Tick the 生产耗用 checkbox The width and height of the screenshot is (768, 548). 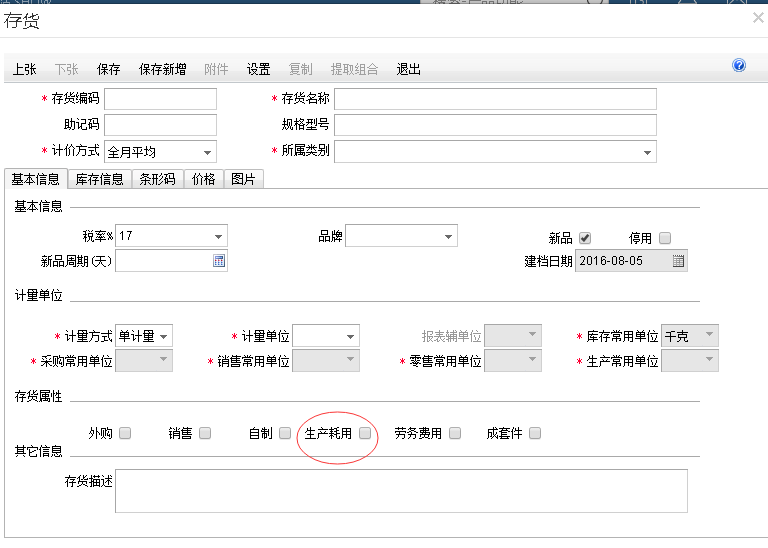[x=365, y=433]
